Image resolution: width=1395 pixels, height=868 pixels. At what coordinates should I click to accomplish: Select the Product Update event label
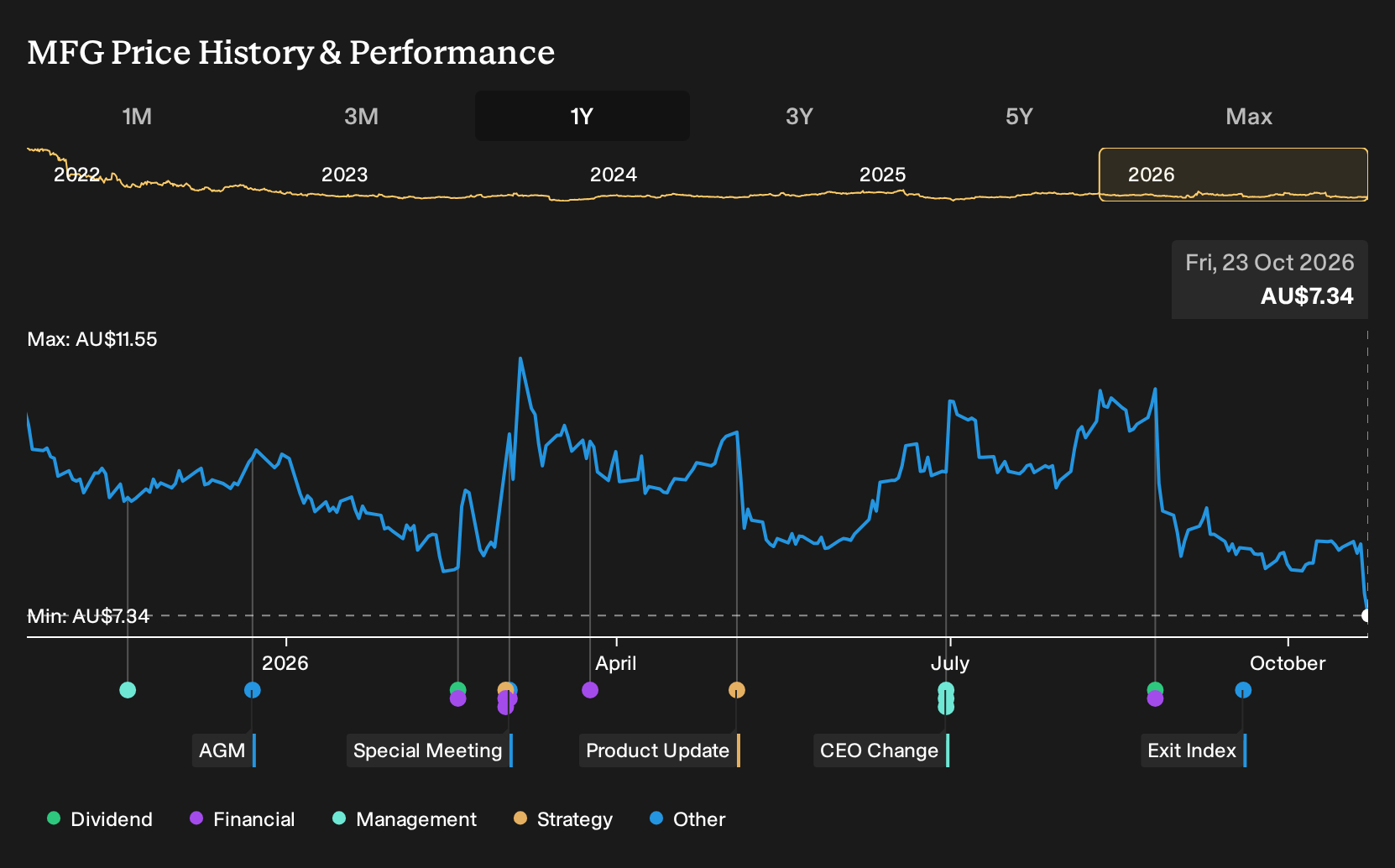pos(660,750)
